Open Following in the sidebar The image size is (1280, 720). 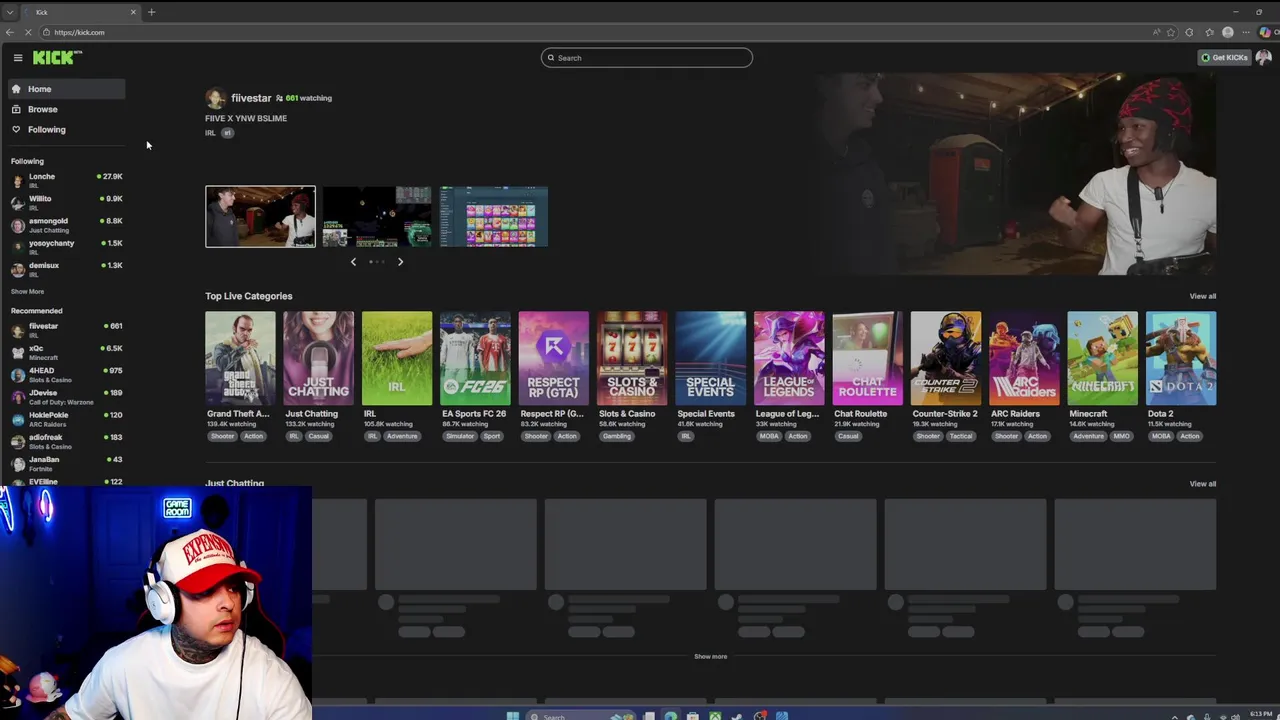tap(66, 129)
